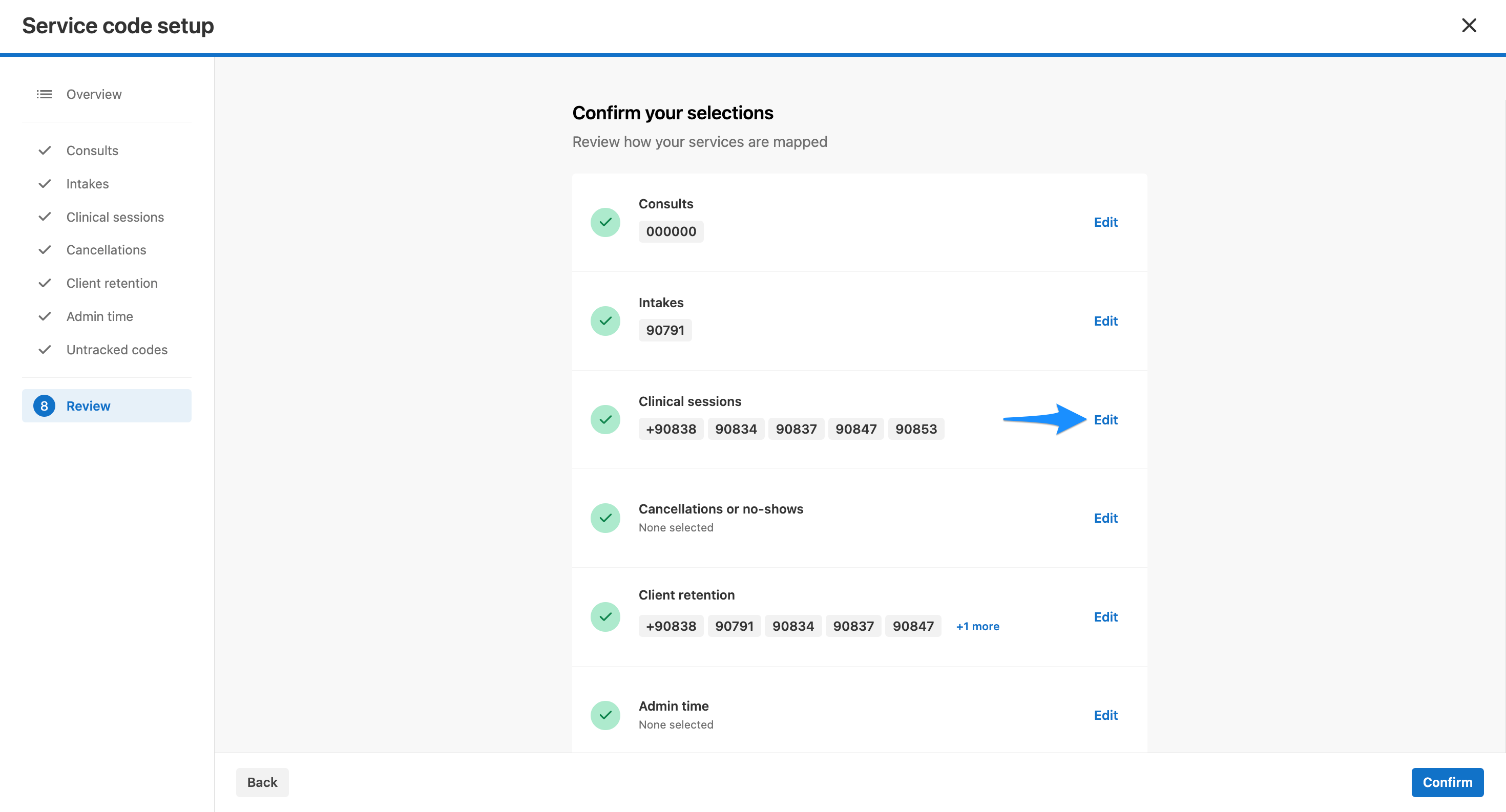Click 90791 chip in Client retention
The height and width of the screenshot is (812, 1506).
(734, 626)
